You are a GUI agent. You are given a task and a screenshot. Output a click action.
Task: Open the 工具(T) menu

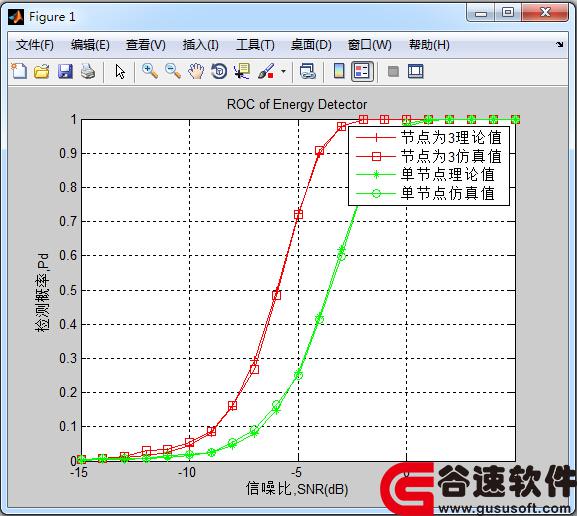(x=255, y=45)
